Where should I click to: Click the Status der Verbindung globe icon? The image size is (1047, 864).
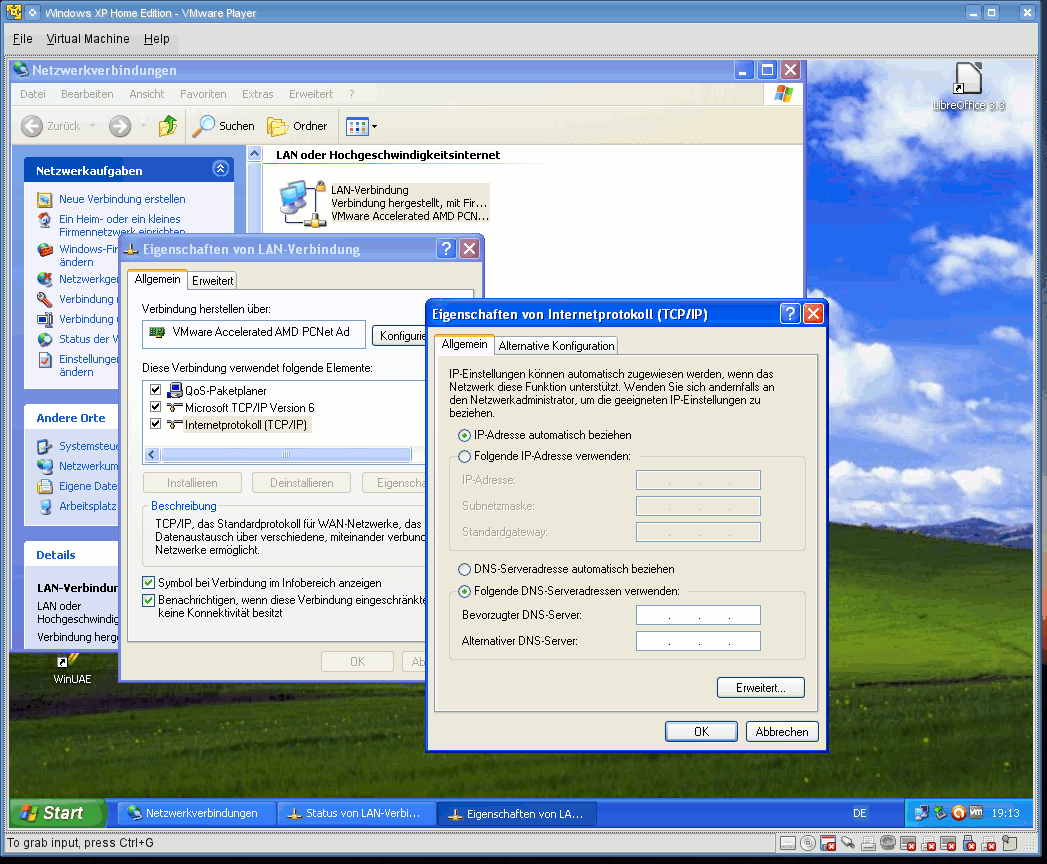(45, 339)
